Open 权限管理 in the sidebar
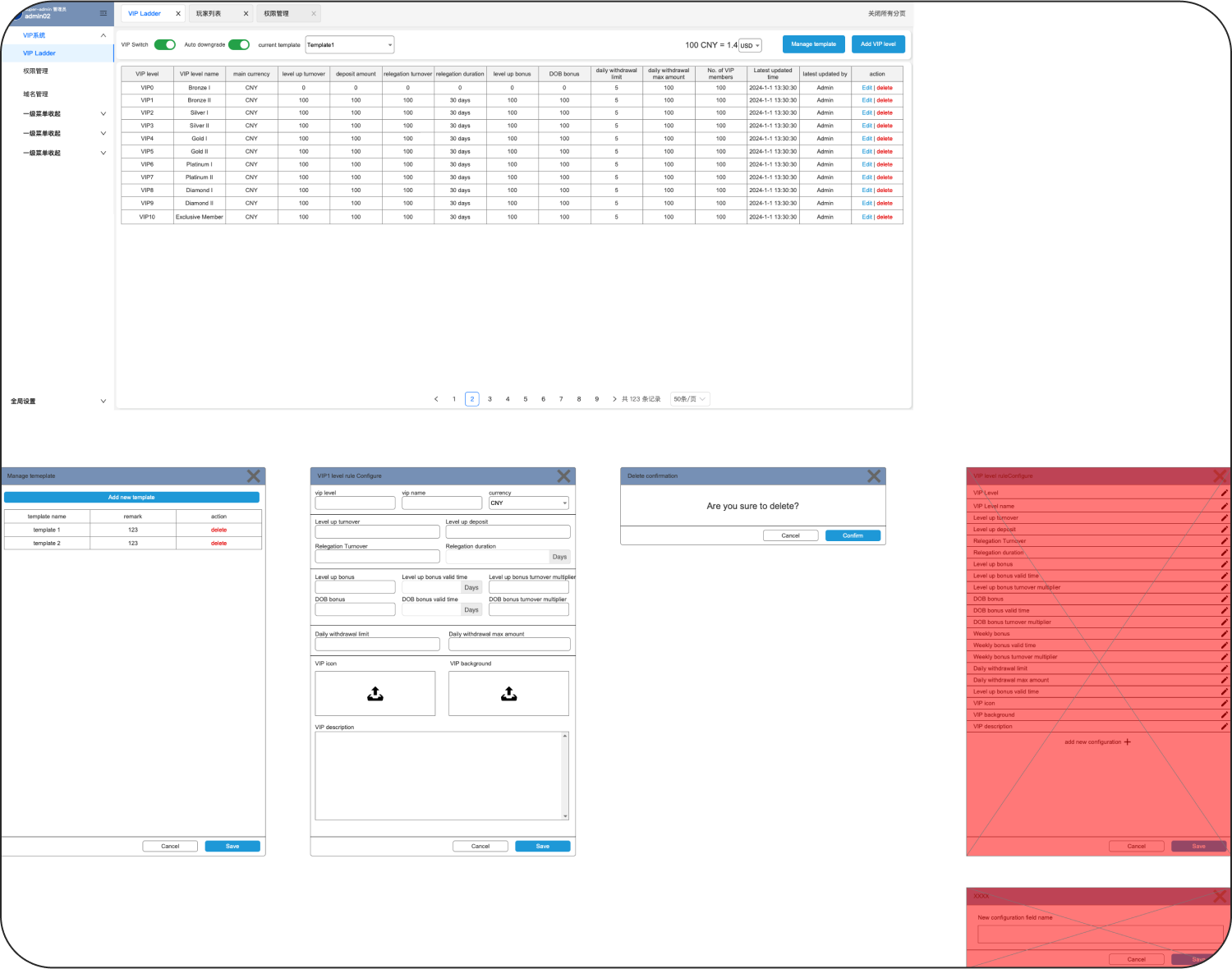This screenshot has height=969, width=1232. (x=36, y=71)
